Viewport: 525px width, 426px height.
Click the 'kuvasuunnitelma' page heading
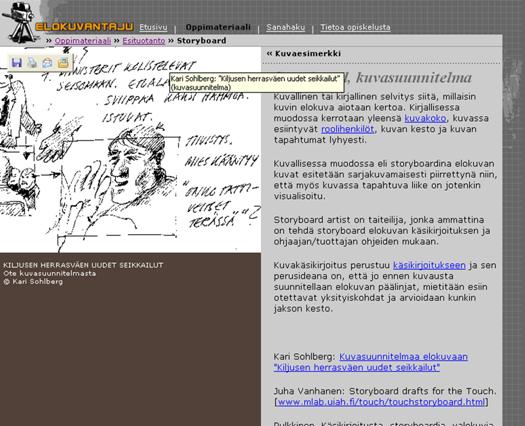coord(414,78)
